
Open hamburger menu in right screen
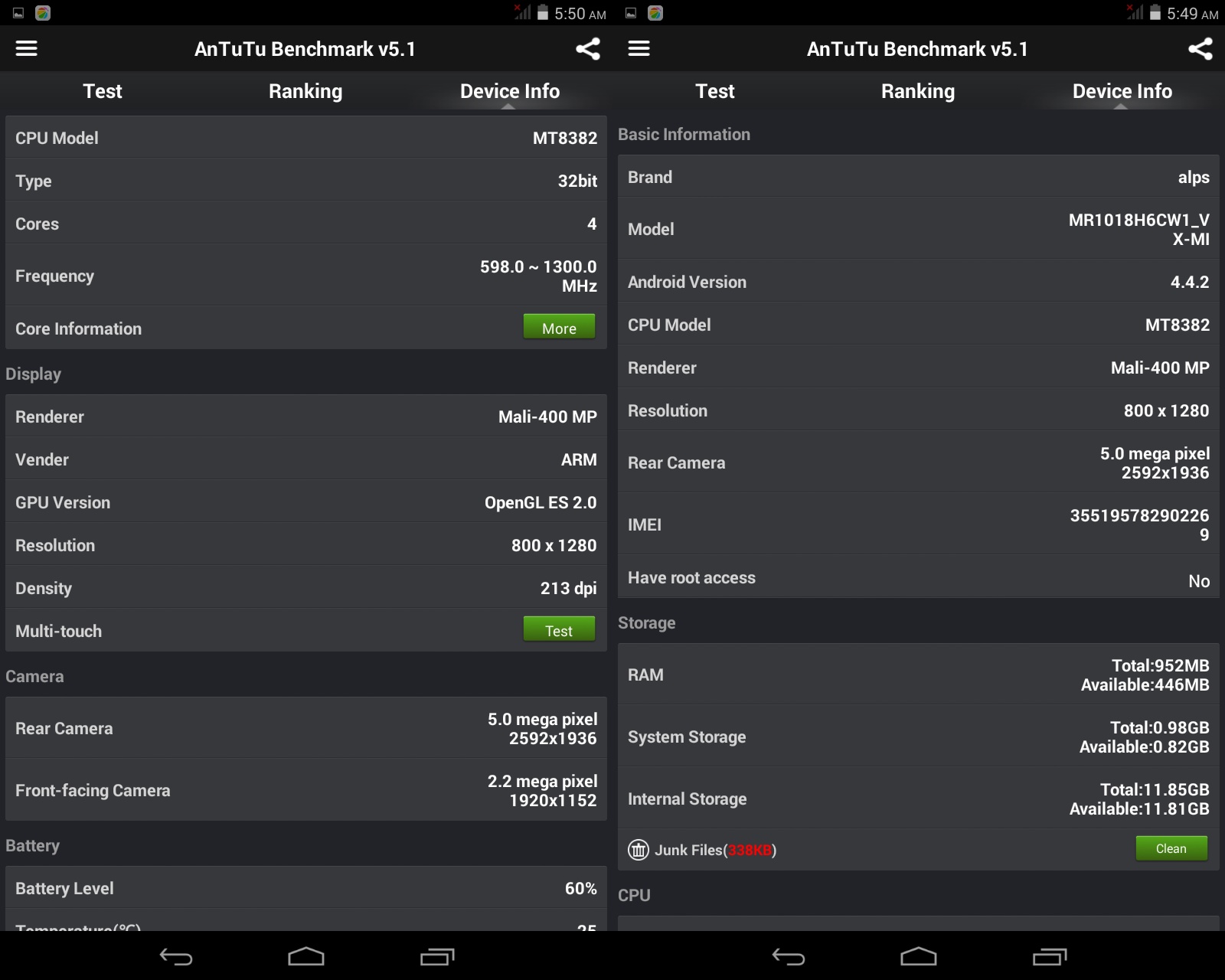pos(639,49)
